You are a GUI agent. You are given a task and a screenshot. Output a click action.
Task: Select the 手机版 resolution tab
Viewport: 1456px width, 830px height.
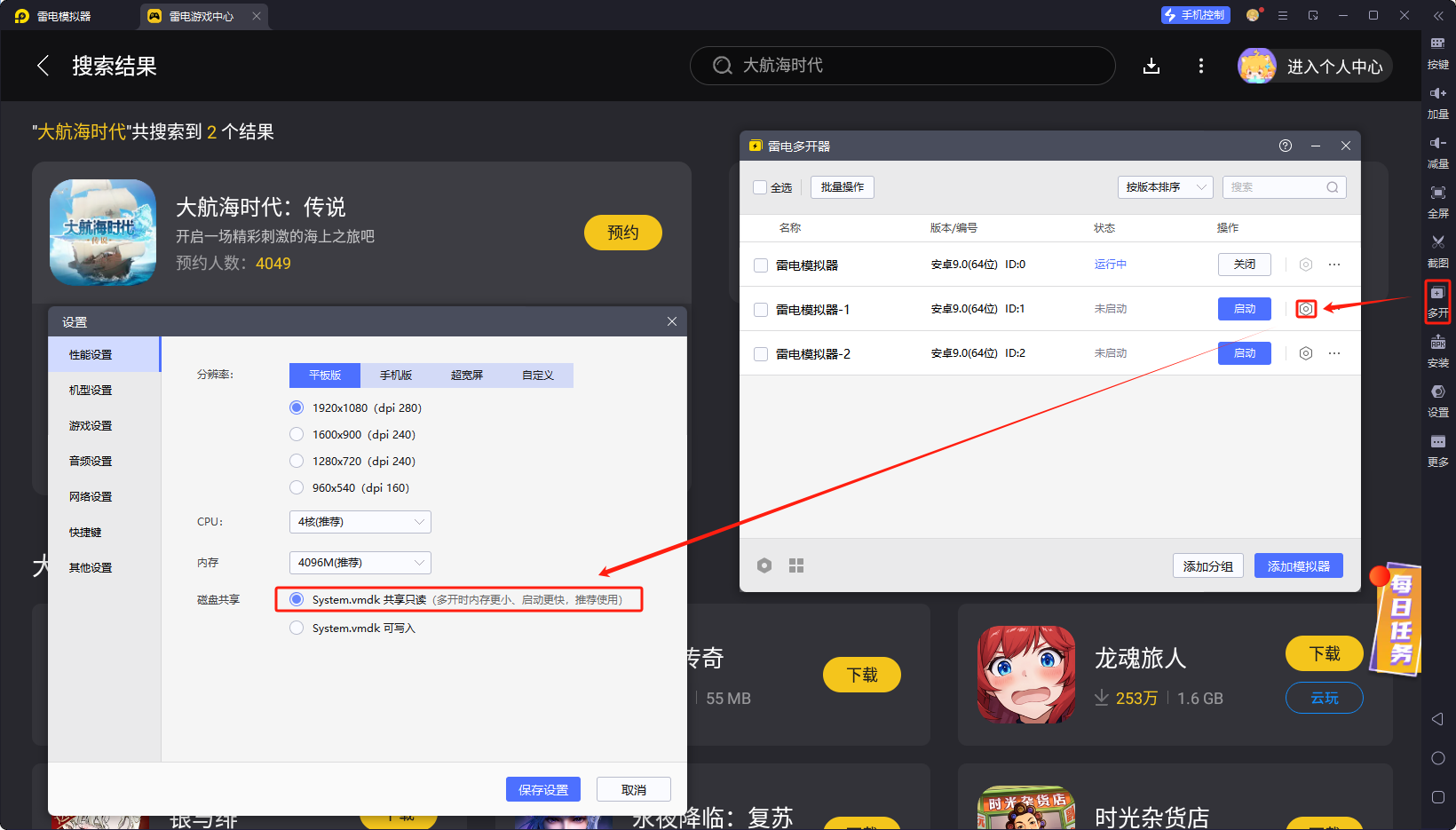pyautogui.click(x=396, y=375)
